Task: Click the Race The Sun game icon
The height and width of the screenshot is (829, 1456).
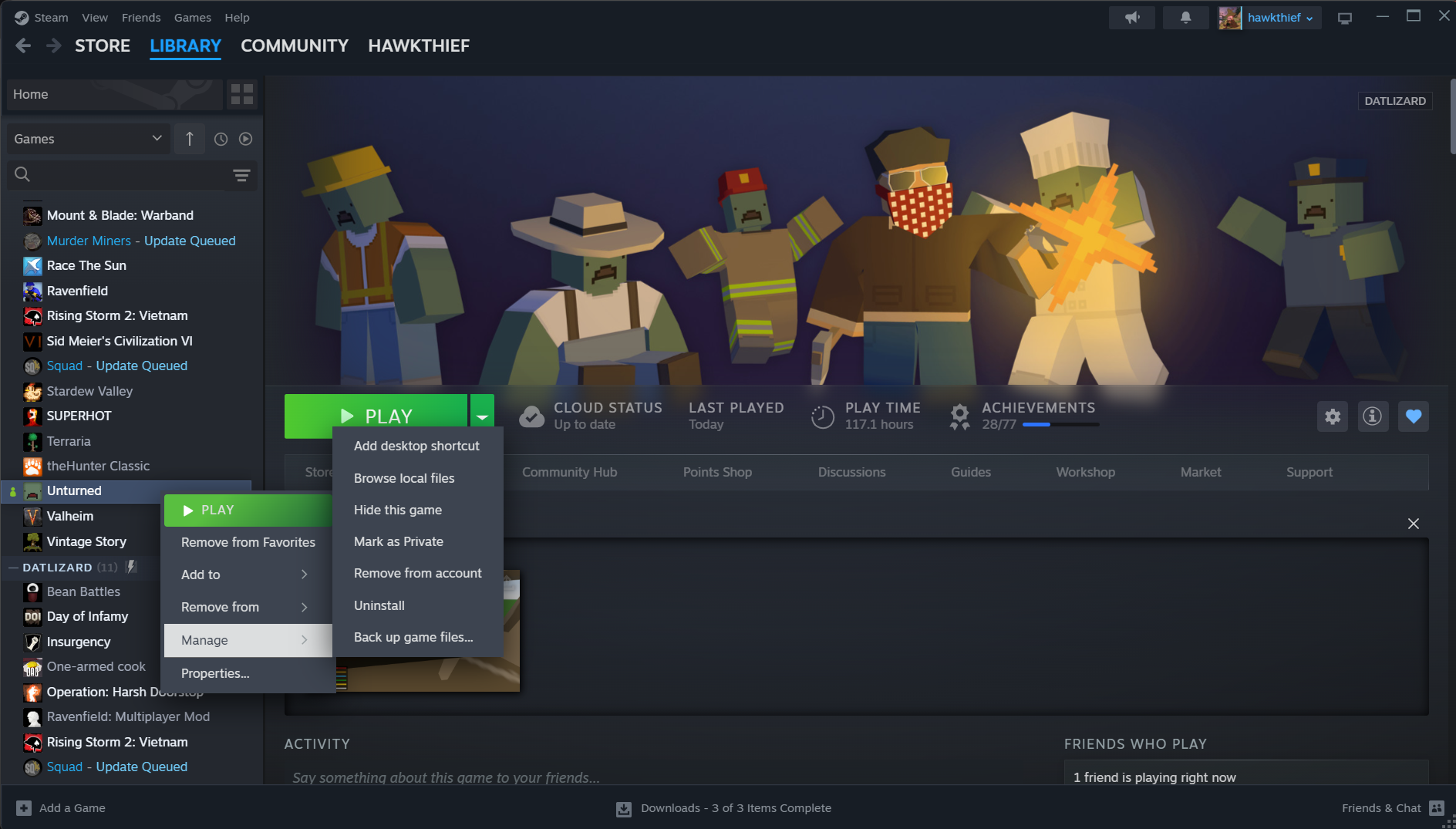Action: pos(32,266)
